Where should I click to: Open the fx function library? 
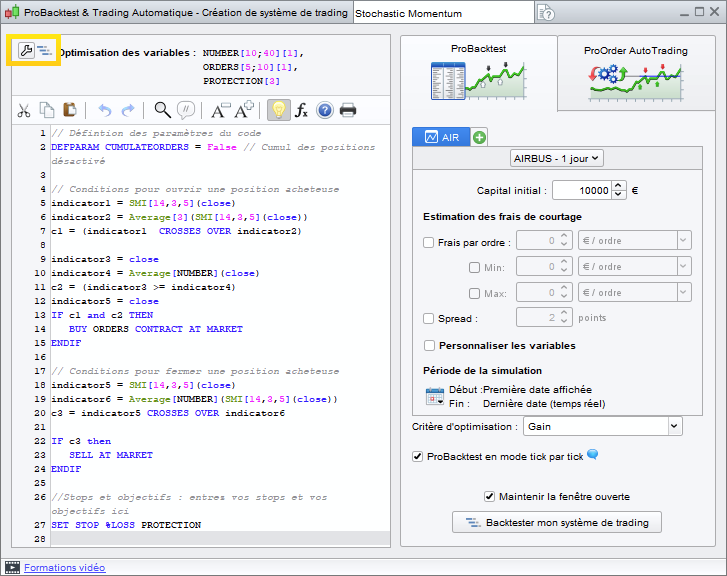(301, 110)
